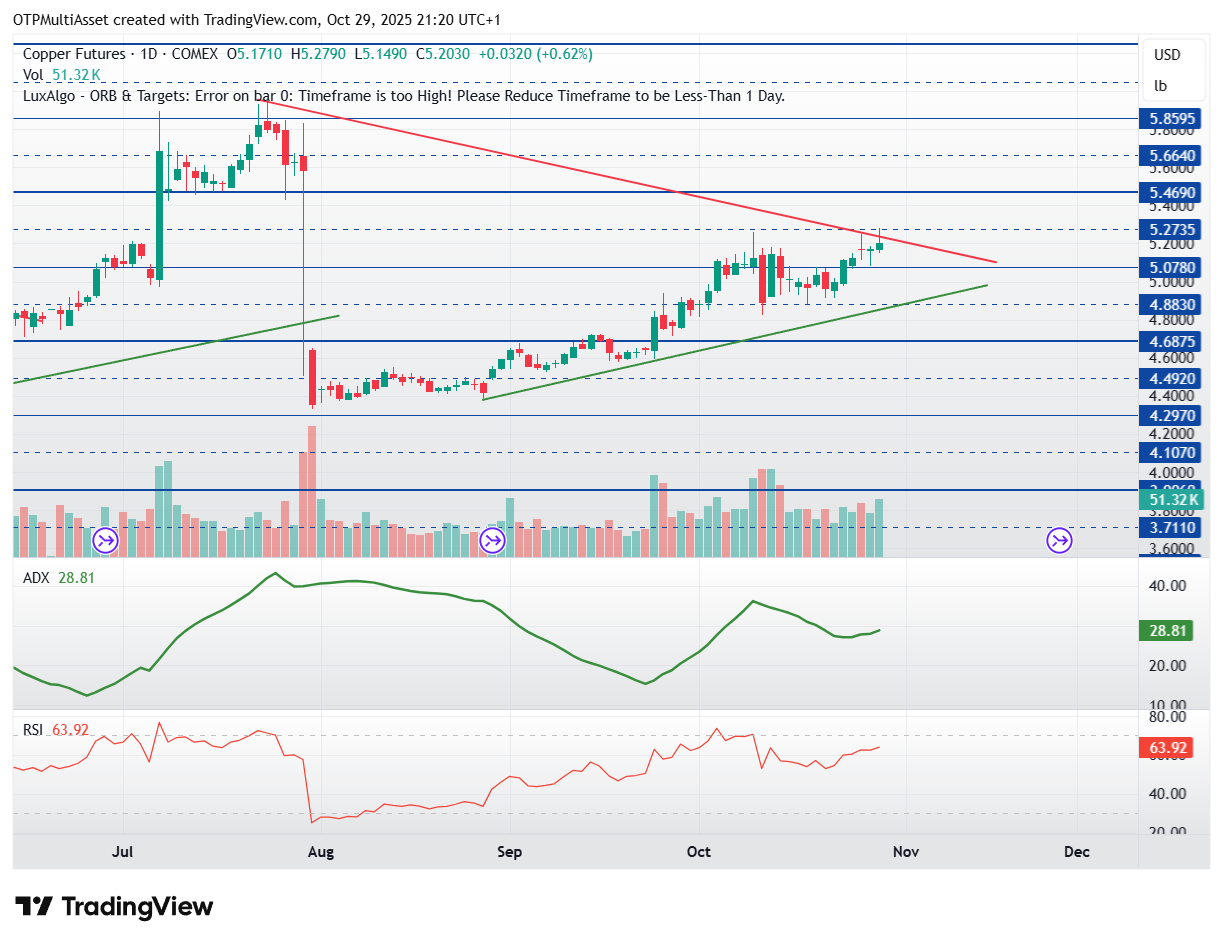Click the Nov date on time axis

pyautogui.click(x=905, y=852)
